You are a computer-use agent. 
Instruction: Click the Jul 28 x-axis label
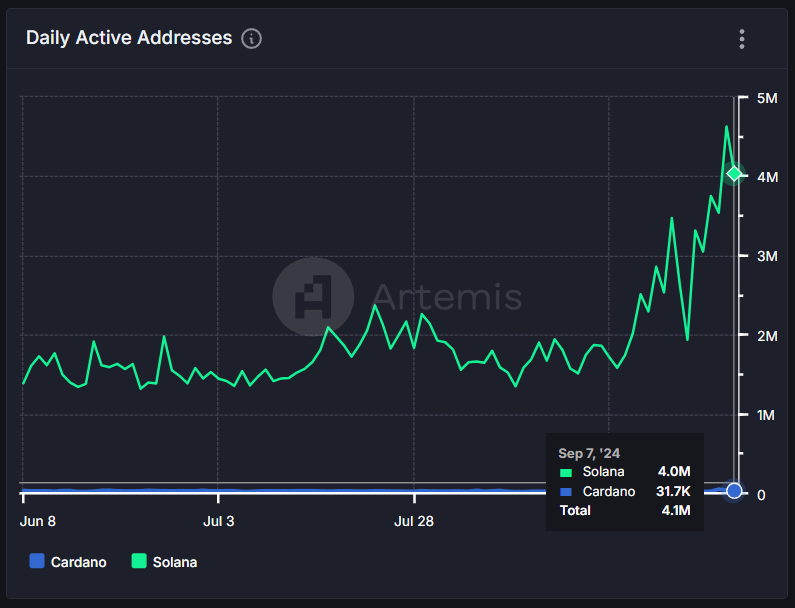tap(414, 521)
